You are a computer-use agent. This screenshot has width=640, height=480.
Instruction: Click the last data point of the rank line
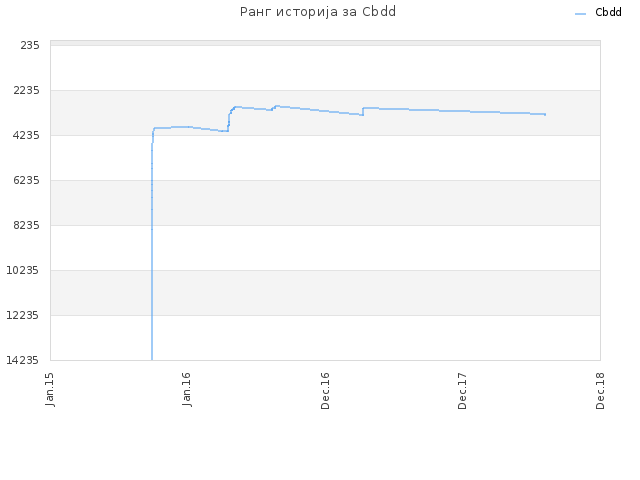pyautogui.click(x=545, y=114)
